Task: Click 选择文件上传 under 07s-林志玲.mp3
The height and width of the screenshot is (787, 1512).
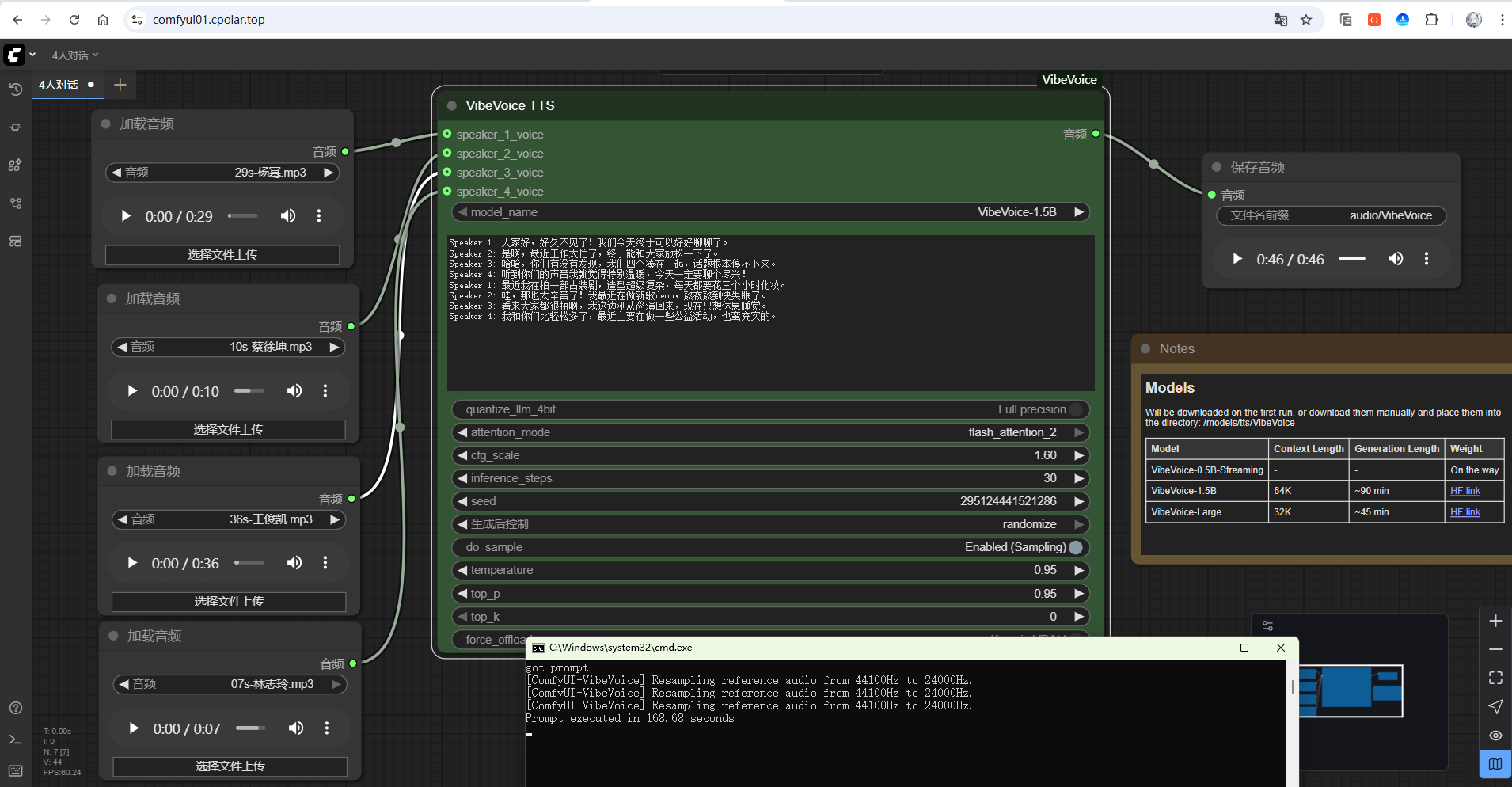Action: click(230, 766)
